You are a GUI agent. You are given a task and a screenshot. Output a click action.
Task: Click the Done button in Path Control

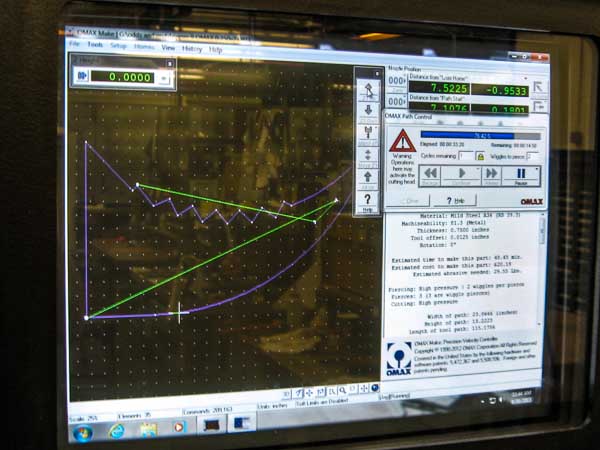tap(409, 200)
